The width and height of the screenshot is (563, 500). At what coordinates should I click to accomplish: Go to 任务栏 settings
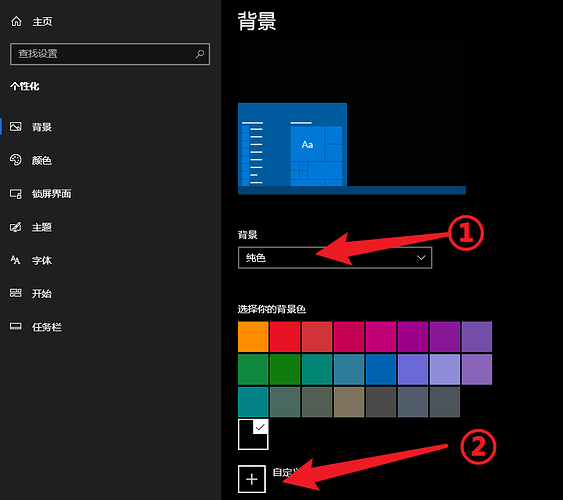click(x=47, y=327)
